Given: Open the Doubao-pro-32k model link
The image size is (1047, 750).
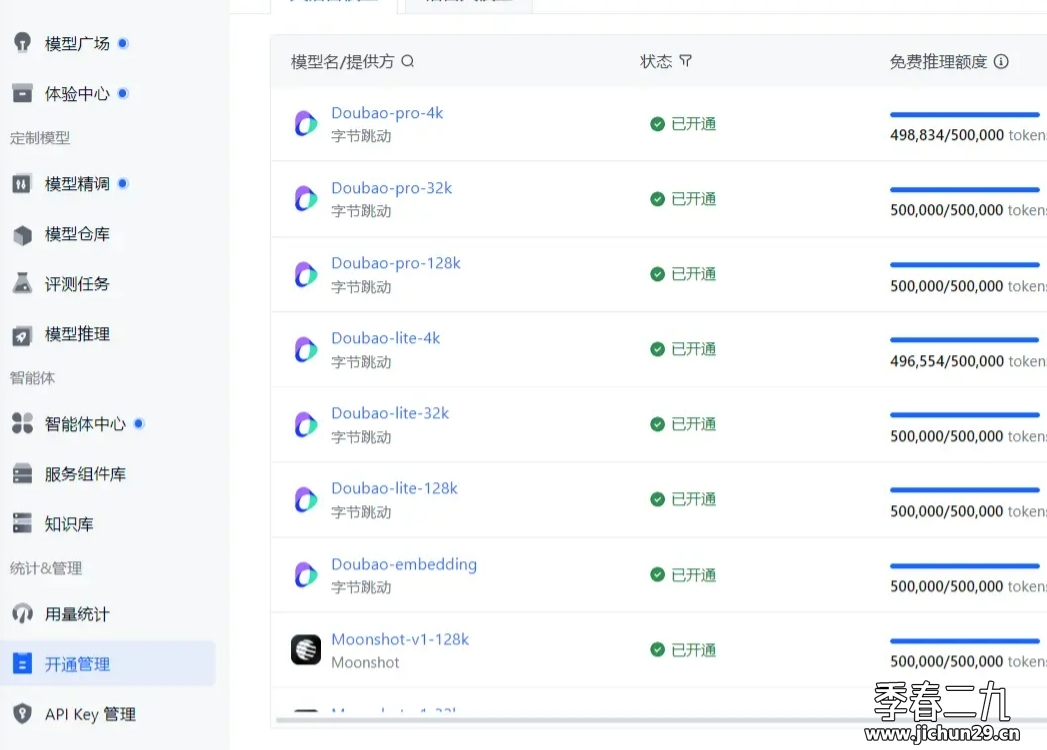Looking at the screenshot, I should 391,188.
